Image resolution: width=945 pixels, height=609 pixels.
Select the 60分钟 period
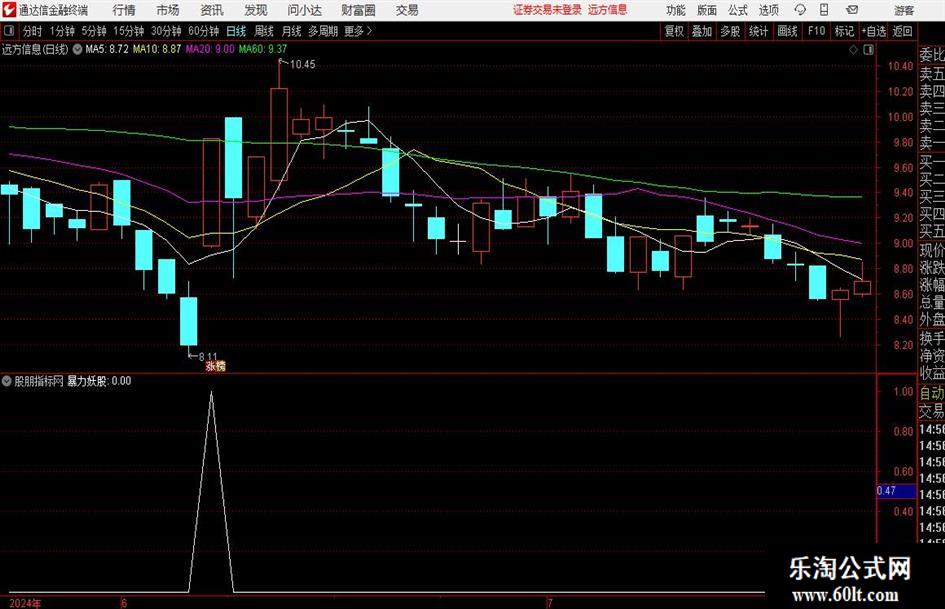point(203,31)
